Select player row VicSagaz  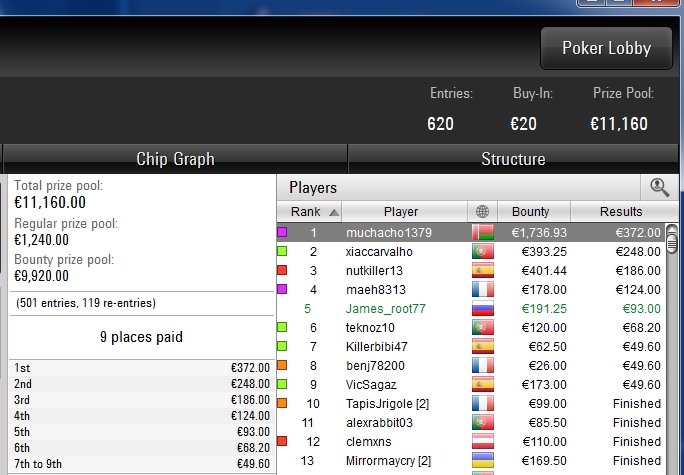[471, 384]
